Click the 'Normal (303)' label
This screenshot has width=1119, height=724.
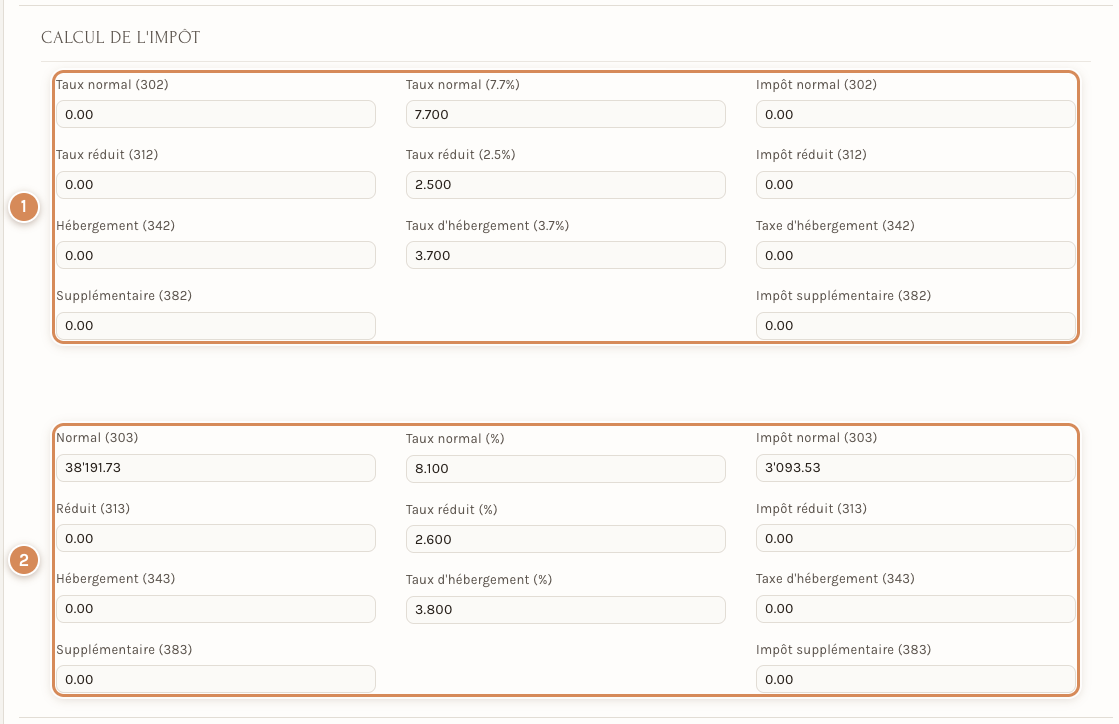tap(97, 438)
